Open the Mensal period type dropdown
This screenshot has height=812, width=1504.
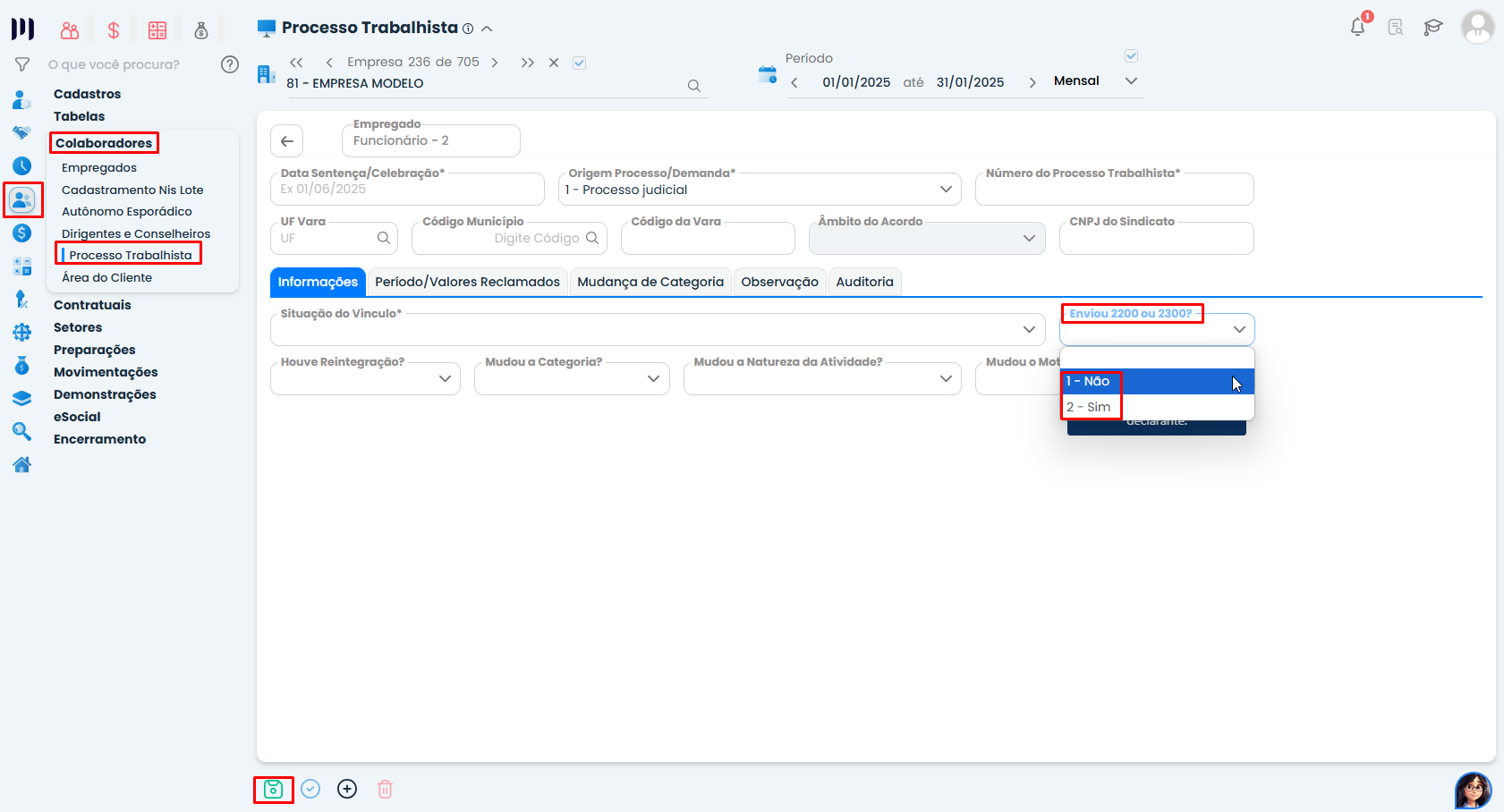pyautogui.click(x=1131, y=81)
